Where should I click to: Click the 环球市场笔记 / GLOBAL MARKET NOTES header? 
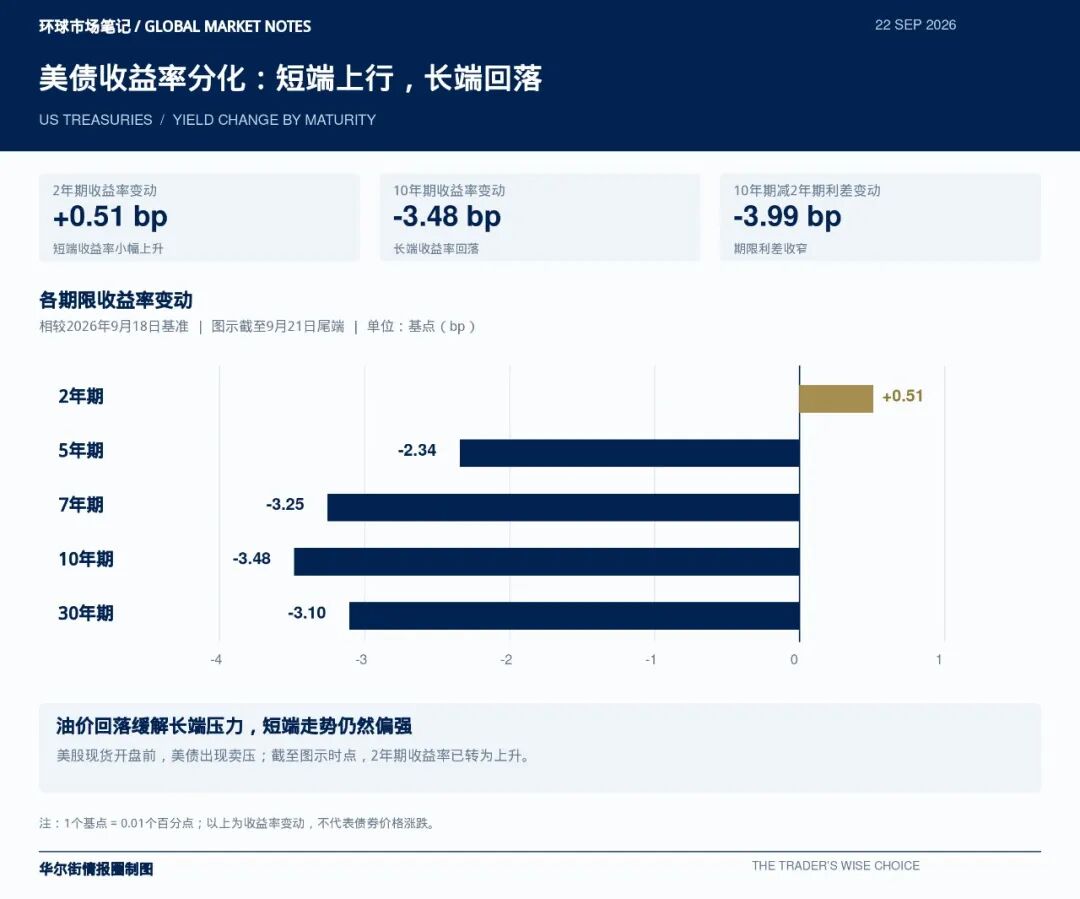[175, 26]
